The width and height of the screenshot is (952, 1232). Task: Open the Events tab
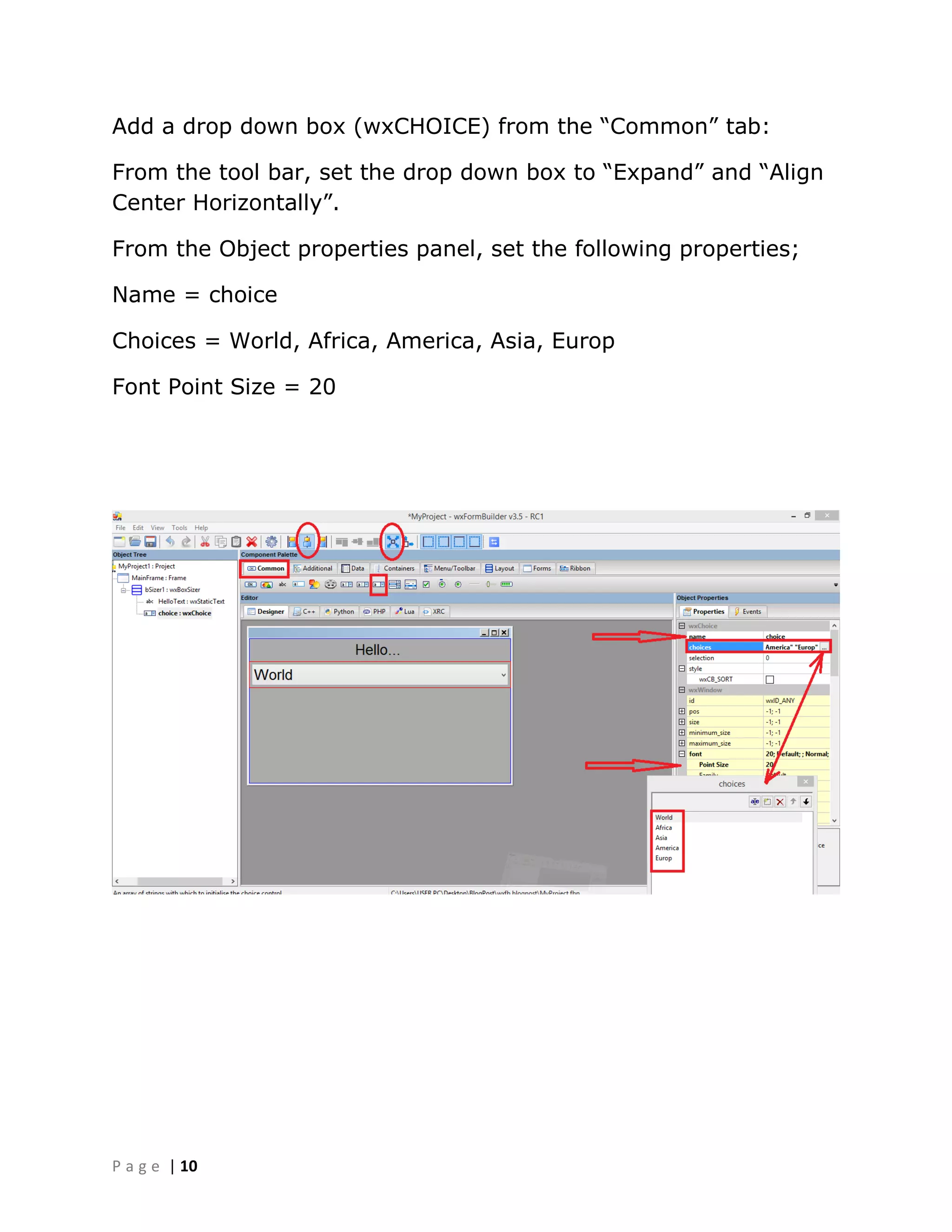coord(748,612)
